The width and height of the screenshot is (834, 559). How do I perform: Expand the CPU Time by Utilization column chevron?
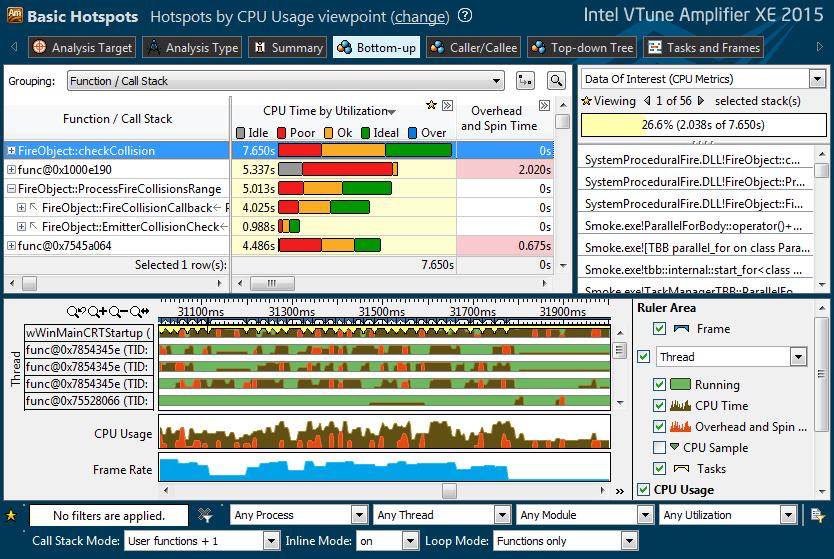pyautogui.click(x=447, y=105)
